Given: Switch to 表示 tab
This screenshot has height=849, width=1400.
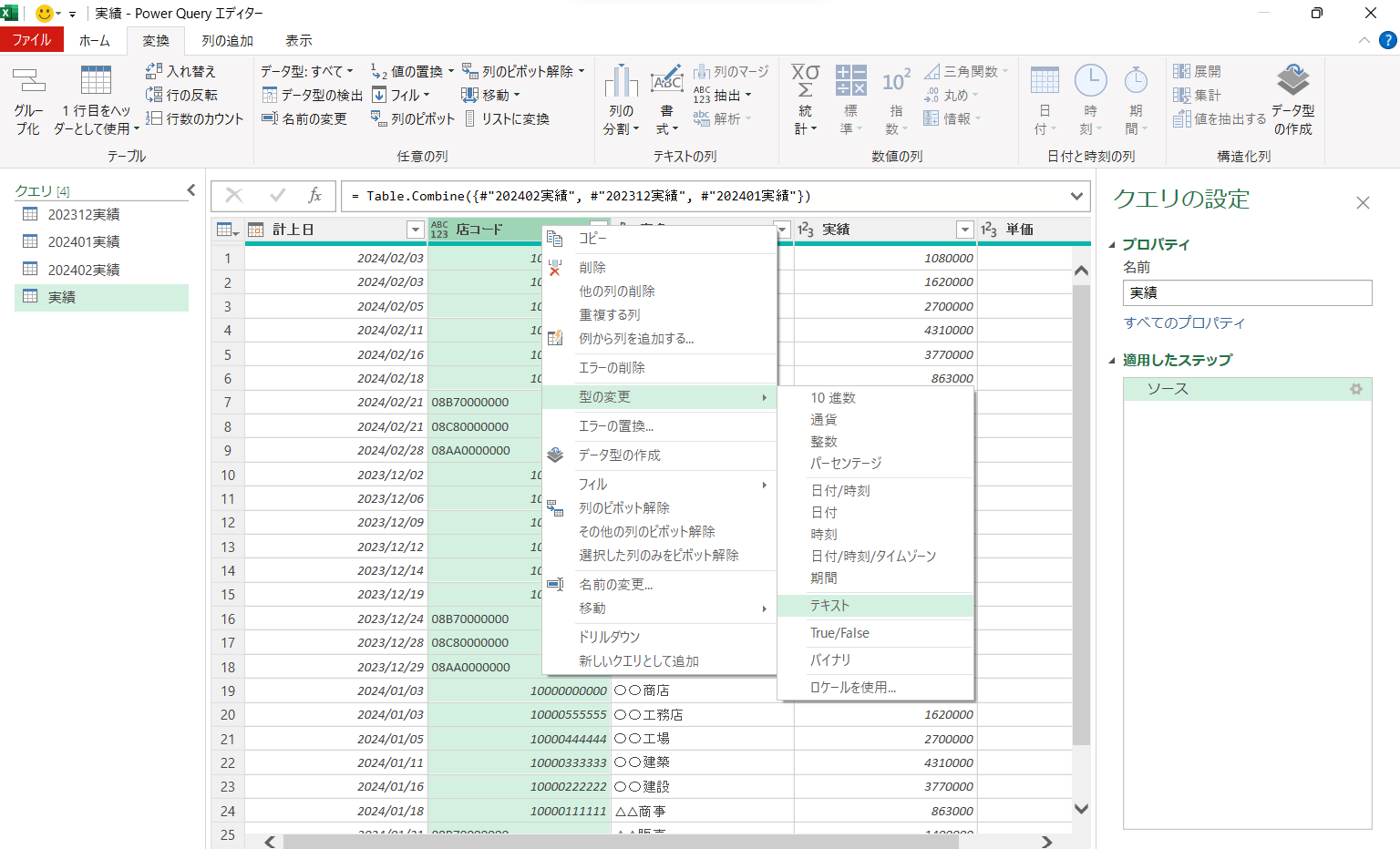Looking at the screenshot, I should [x=298, y=40].
